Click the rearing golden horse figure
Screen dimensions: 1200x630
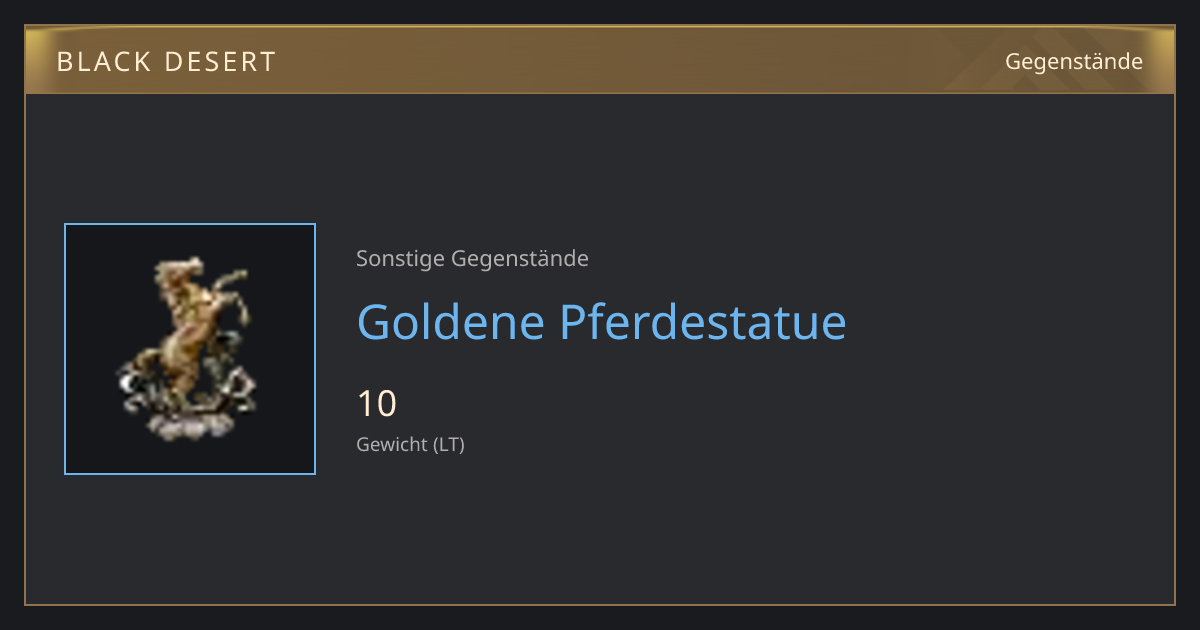[190, 330]
